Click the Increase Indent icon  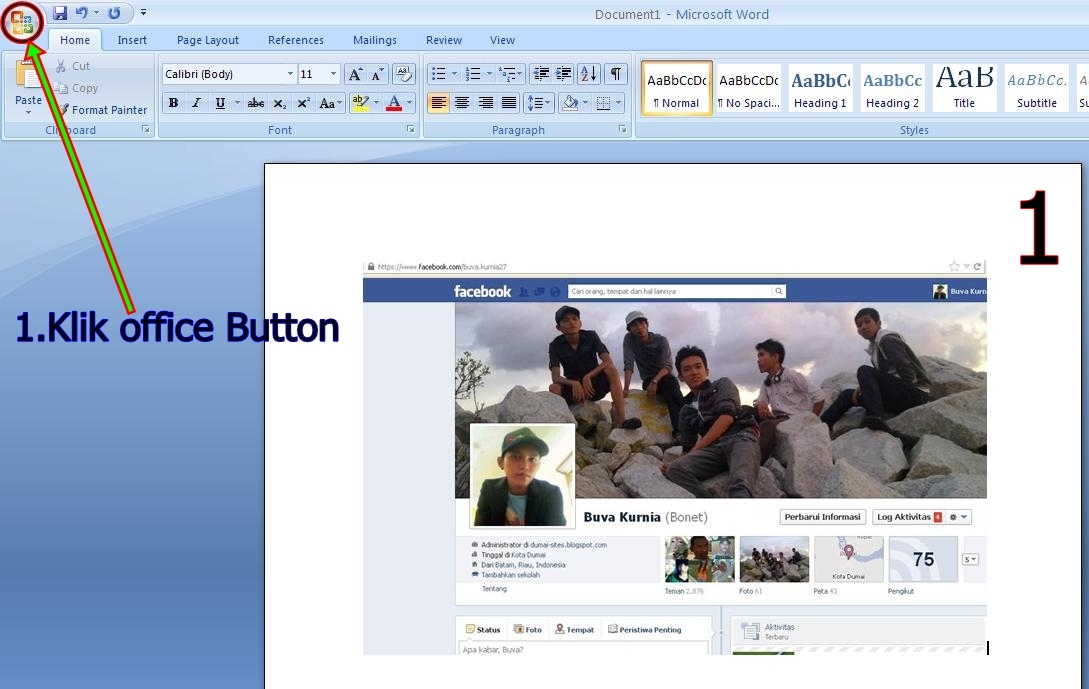point(561,74)
